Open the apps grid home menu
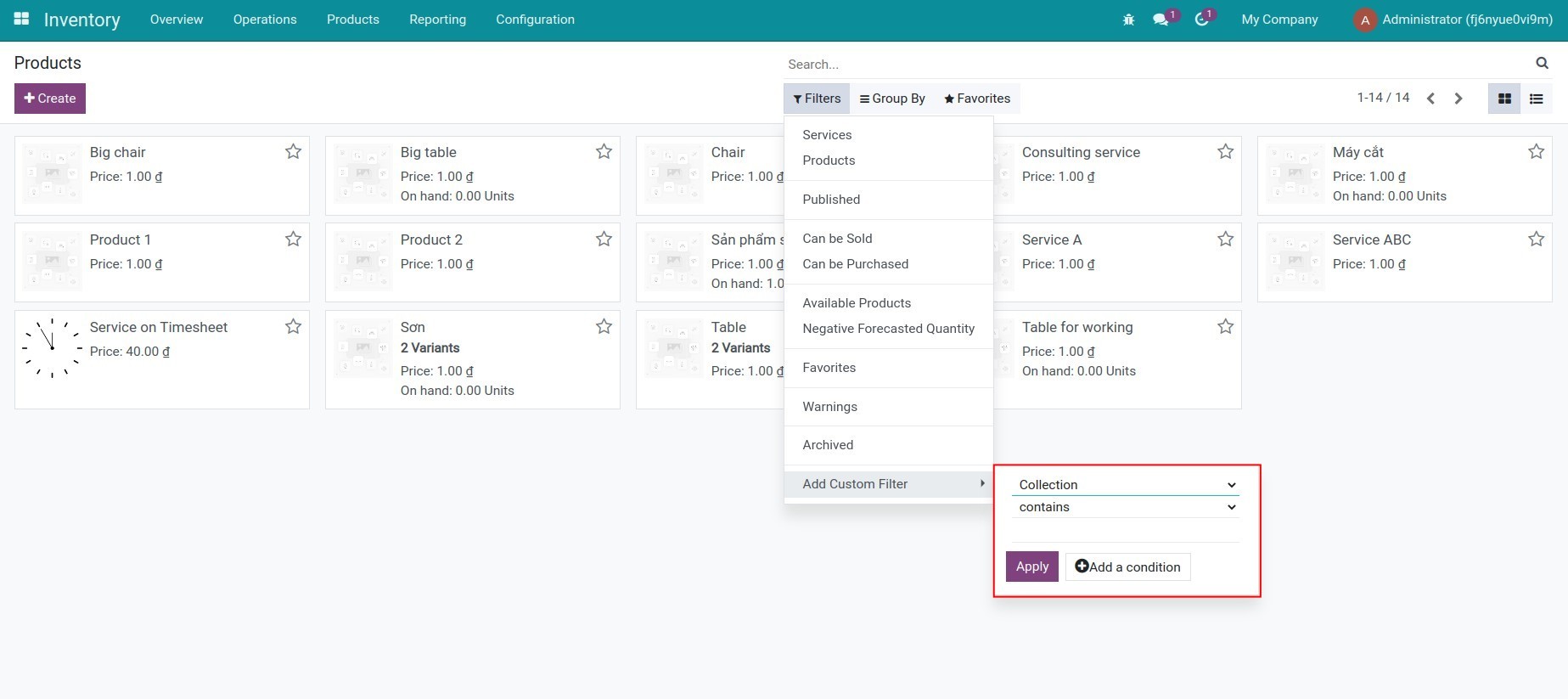 (x=21, y=19)
